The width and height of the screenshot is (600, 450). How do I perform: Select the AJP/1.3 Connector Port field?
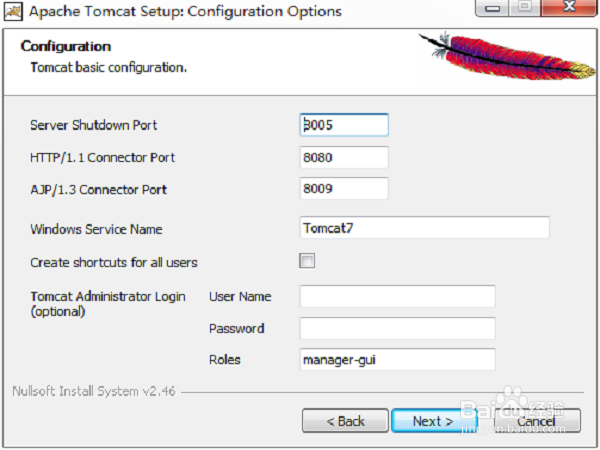pos(344,189)
